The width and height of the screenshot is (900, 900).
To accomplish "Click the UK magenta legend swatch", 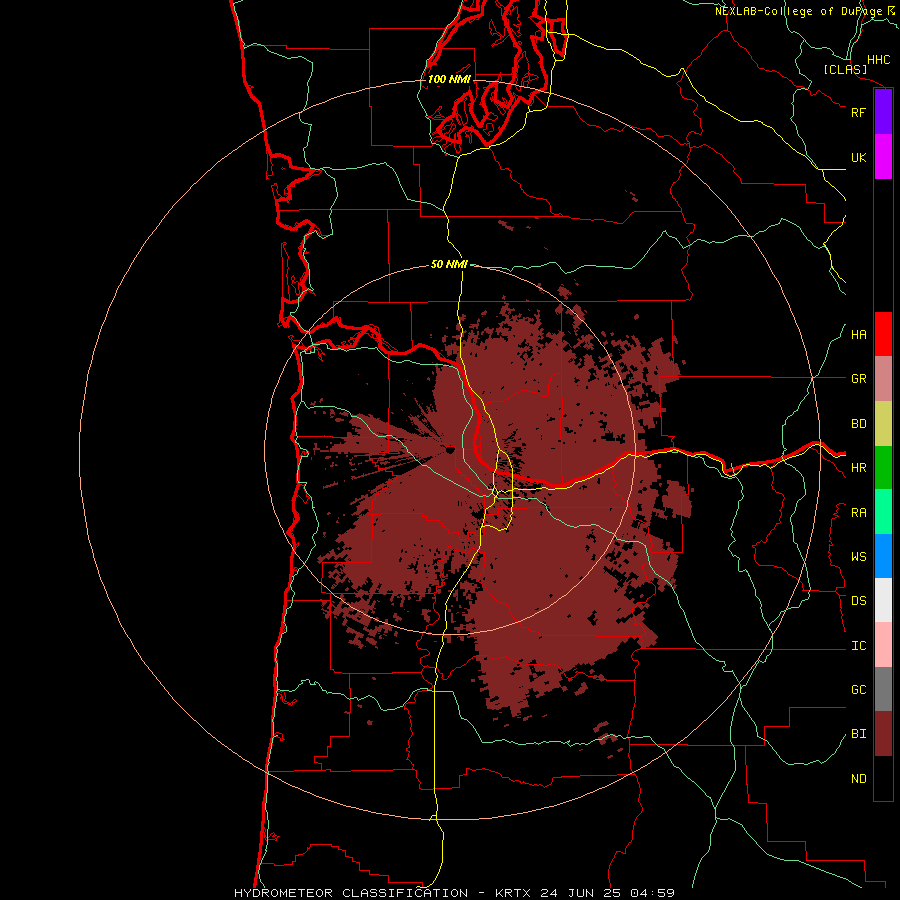I will (883, 157).
